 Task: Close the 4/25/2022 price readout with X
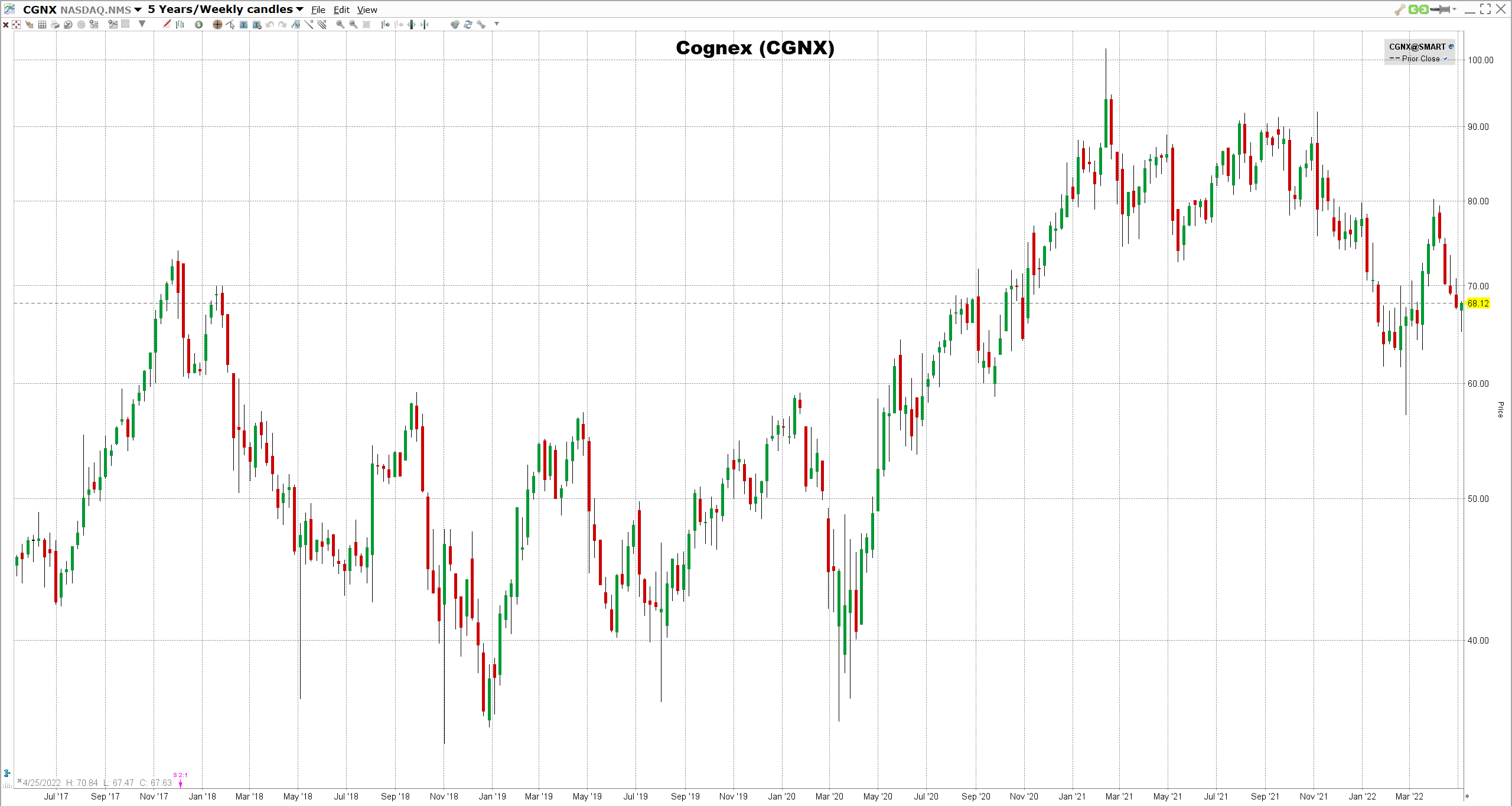tap(19, 781)
